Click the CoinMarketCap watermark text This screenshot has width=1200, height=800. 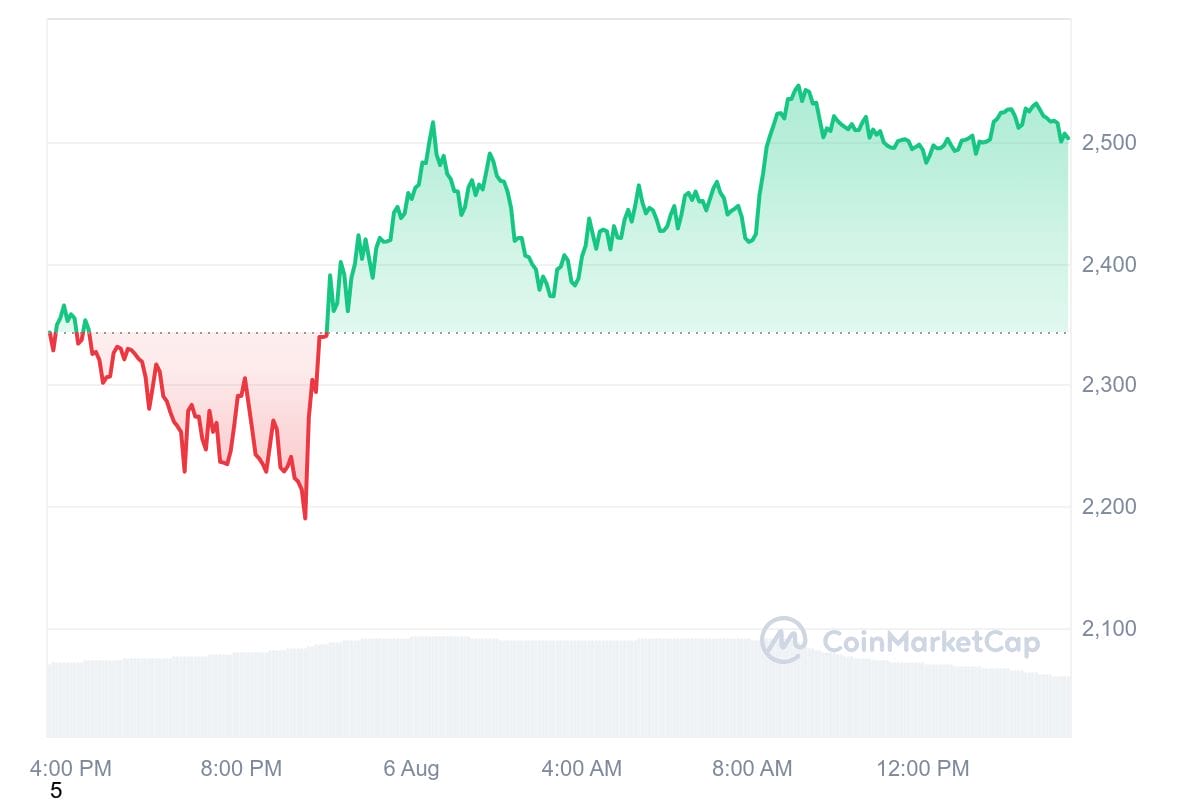pyautogui.click(x=930, y=642)
